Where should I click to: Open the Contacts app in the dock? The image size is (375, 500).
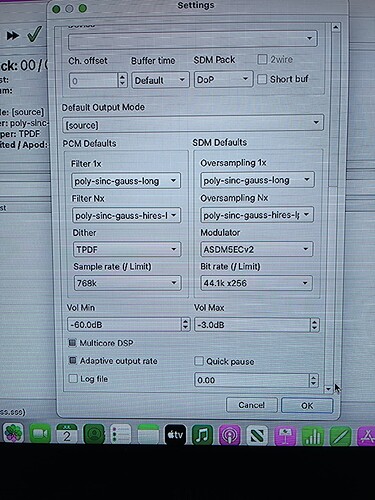[x=94, y=434]
